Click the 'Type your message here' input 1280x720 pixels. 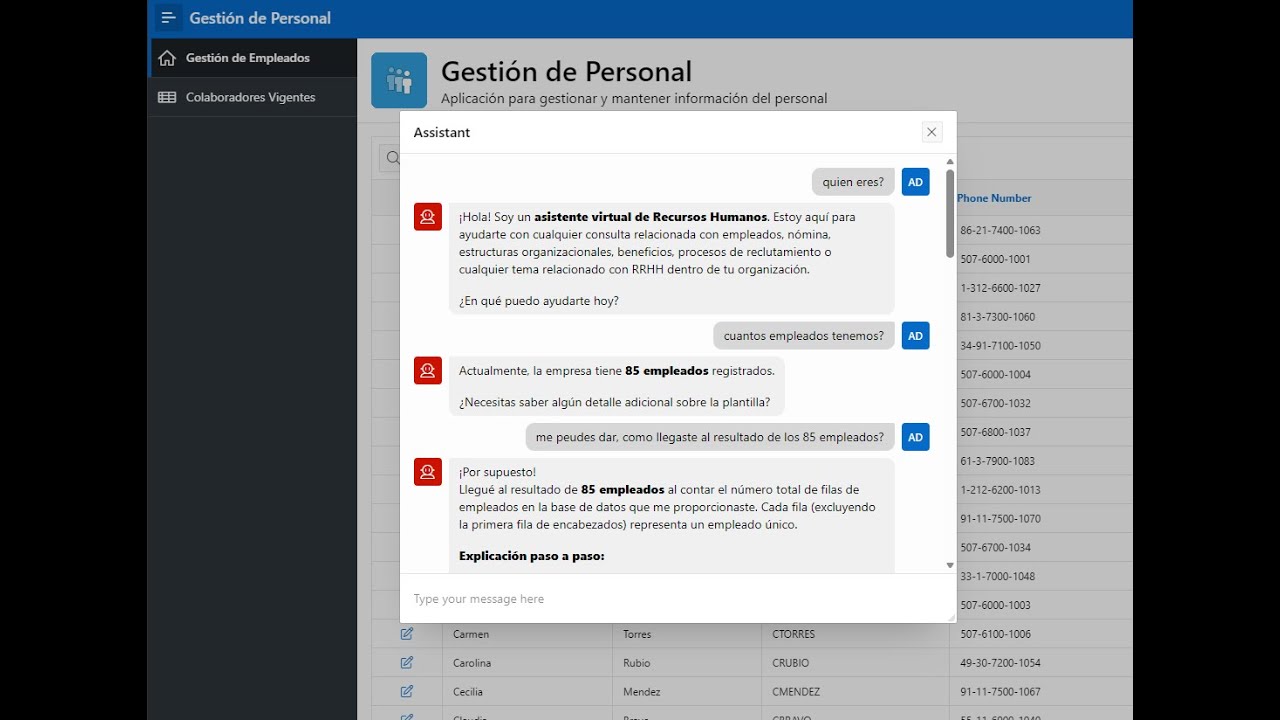tap(678, 599)
